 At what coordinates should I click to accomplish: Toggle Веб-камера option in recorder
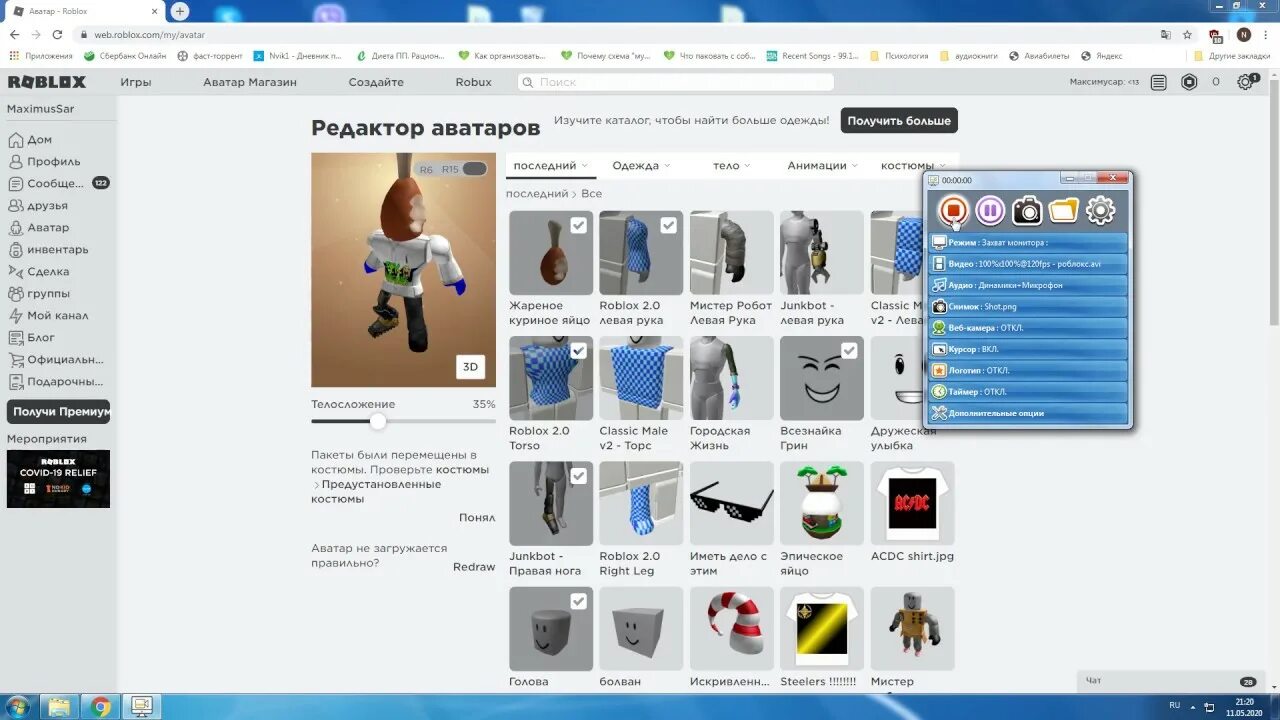tap(1028, 328)
